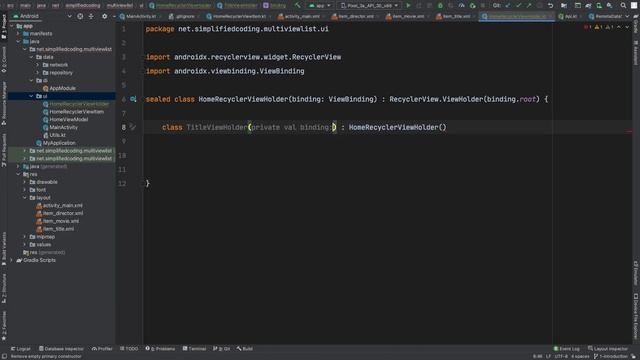Screen dimensions: 640x360
Task: Switch to item_movie.xml editor tab
Action: coord(407,16)
